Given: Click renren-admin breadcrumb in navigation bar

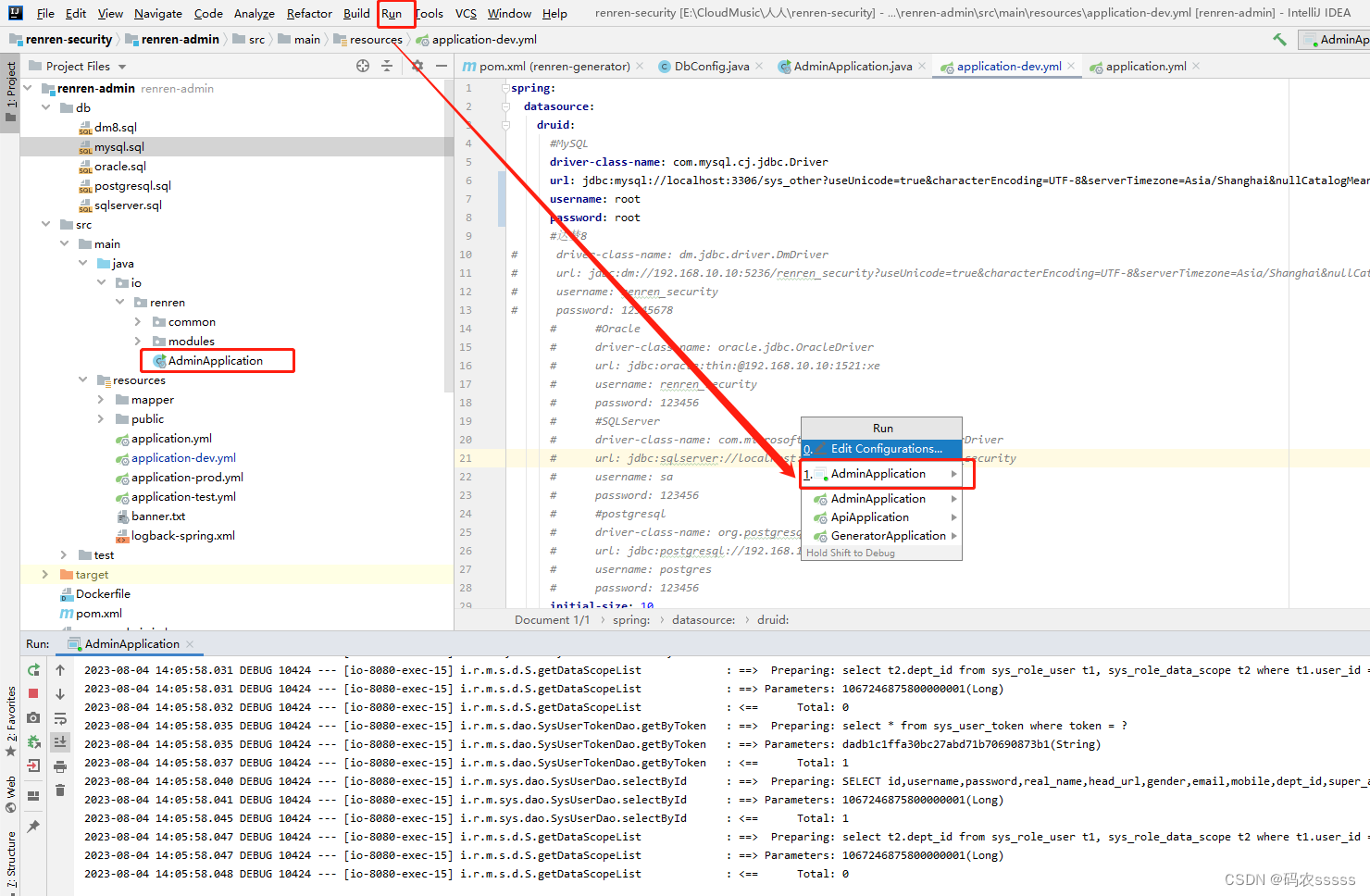Looking at the screenshot, I should [x=180, y=39].
